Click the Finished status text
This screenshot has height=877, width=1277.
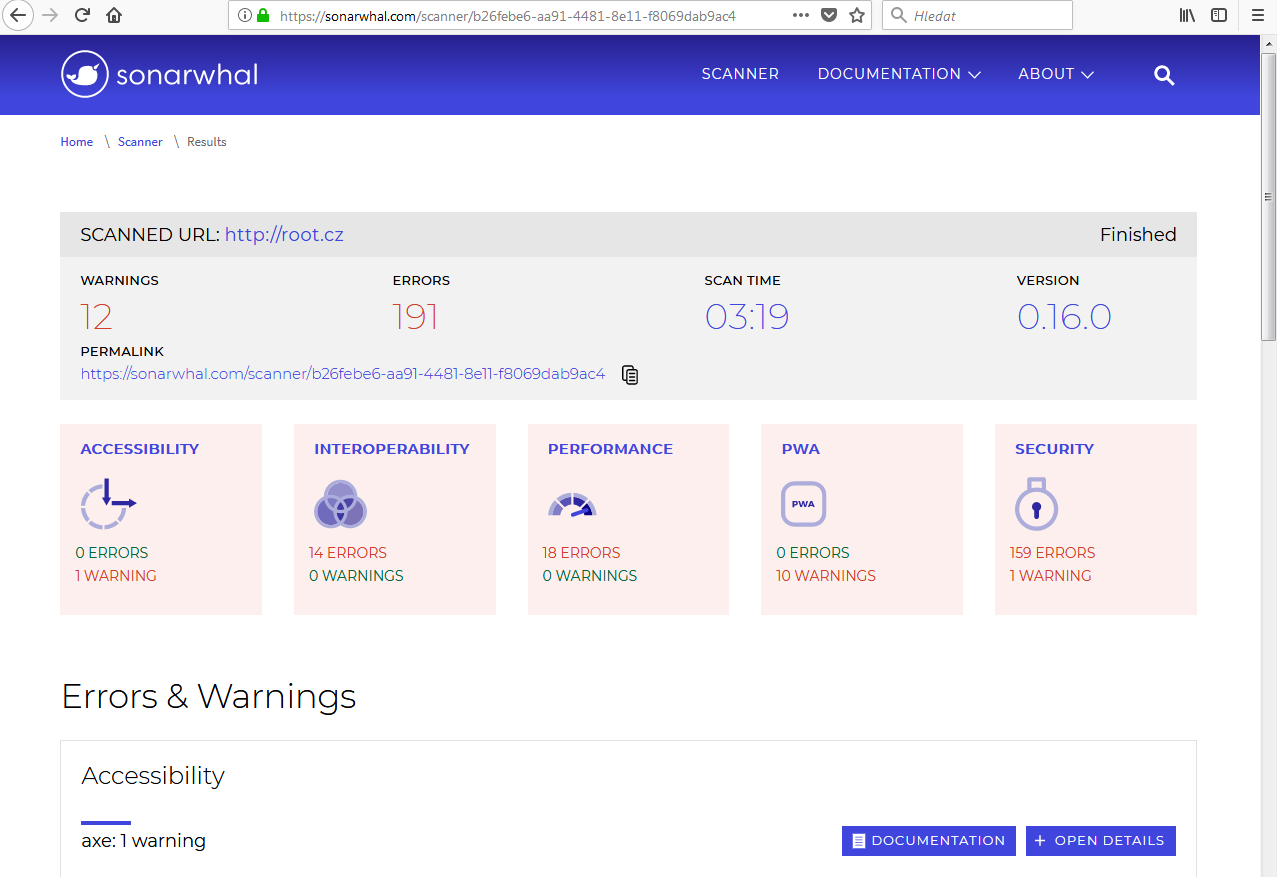1138,235
